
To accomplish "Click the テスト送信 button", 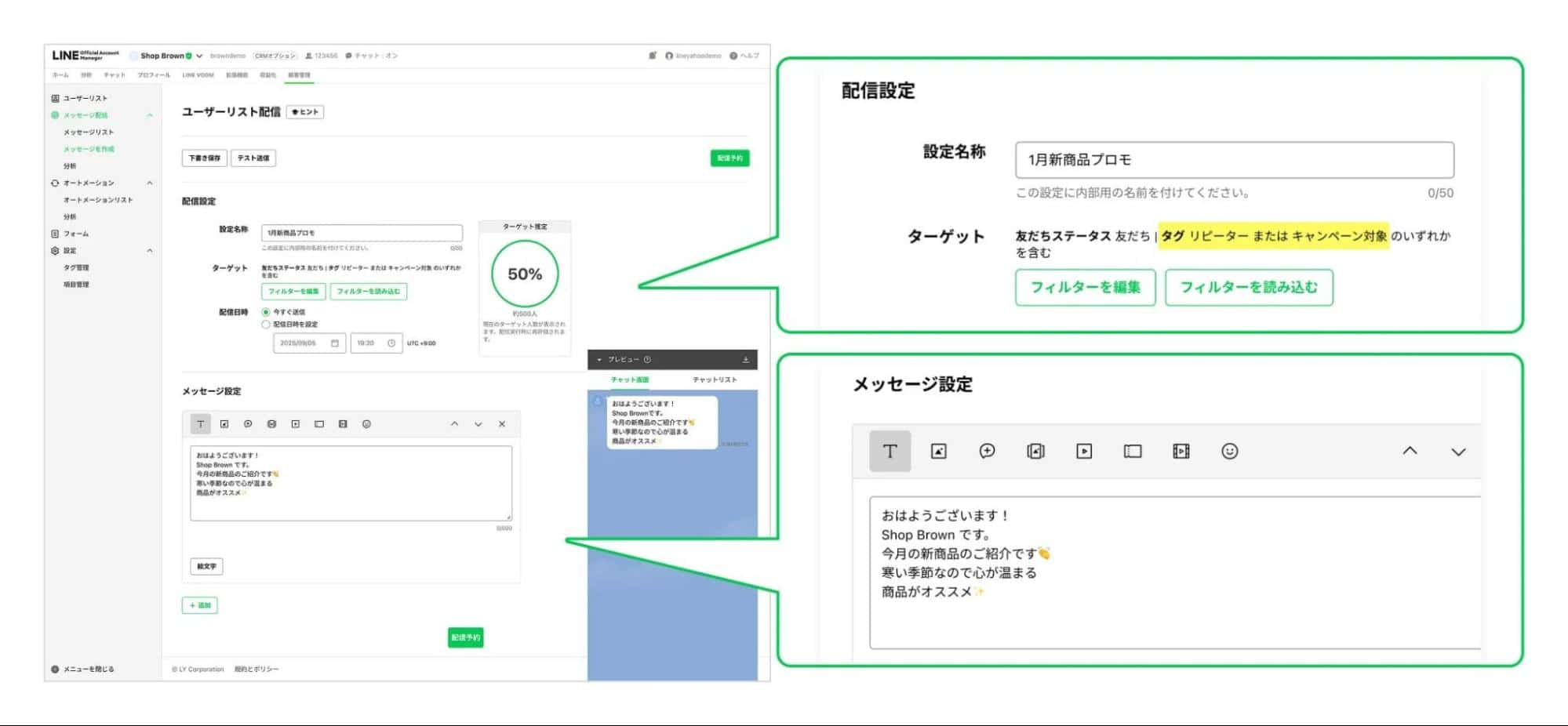I will (253, 158).
